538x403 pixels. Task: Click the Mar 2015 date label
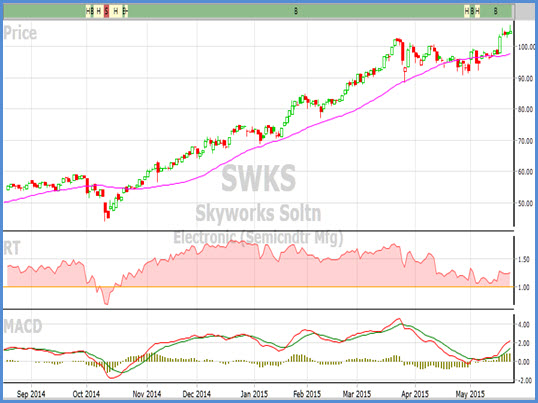[x=357, y=394]
